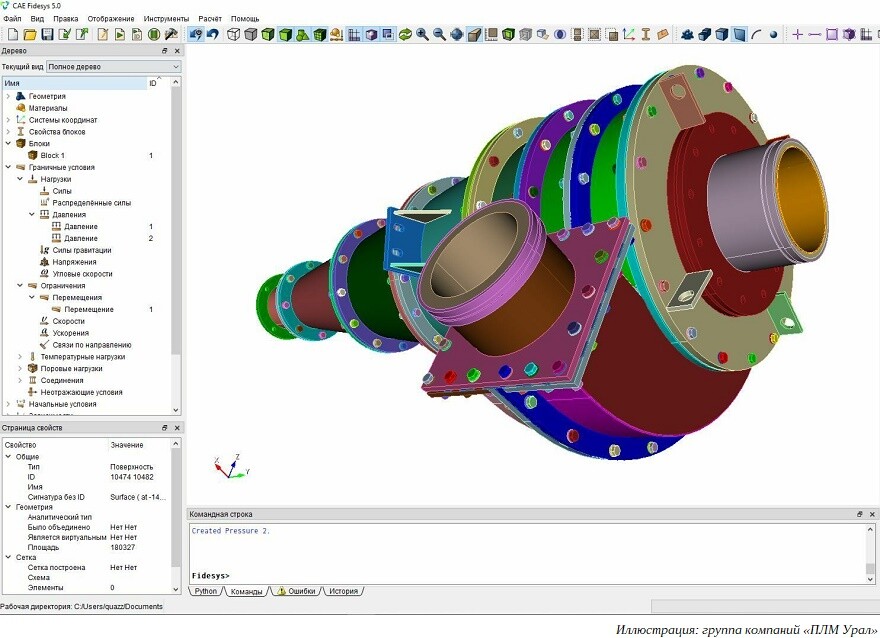Toggle the solid green cube display mode
This screenshot has width=880, height=638.
[x=285, y=35]
